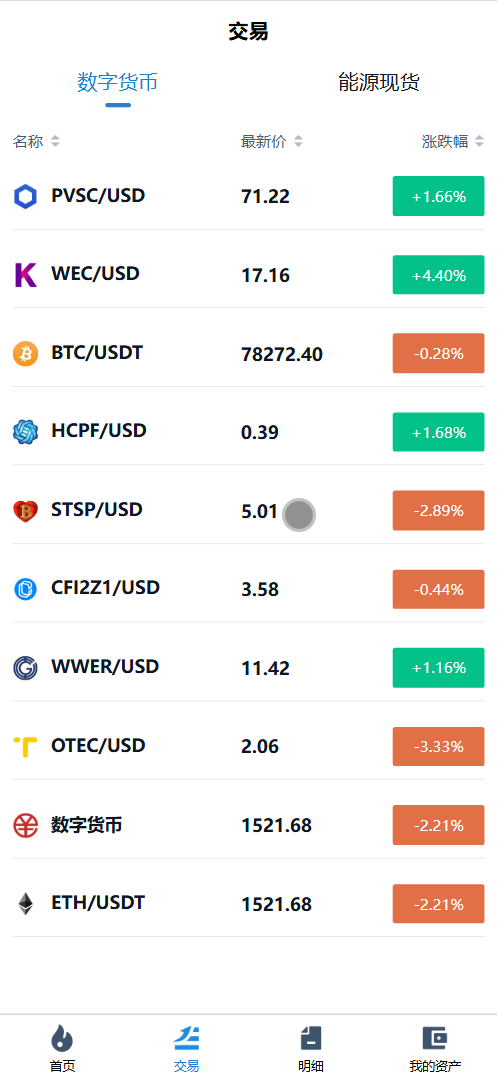Image resolution: width=497 pixels, height=1076 pixels.
Task: Click the yellow OTEC/USD coin icon
Action: (25, 747)
